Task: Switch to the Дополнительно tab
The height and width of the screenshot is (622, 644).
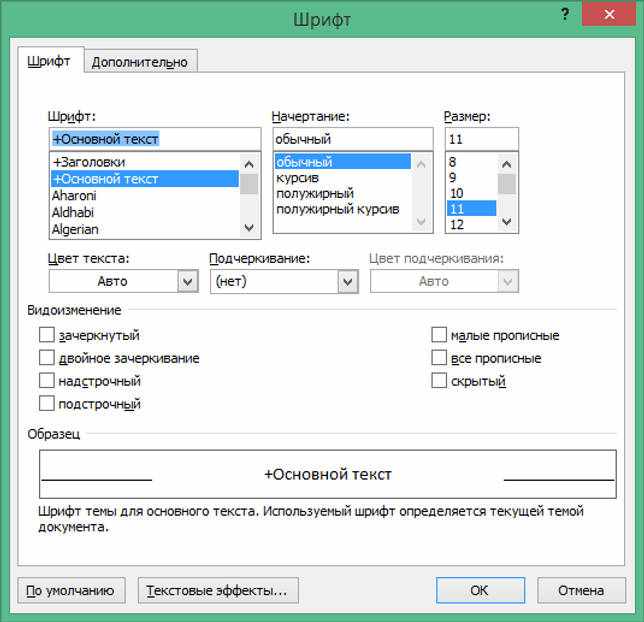Action: (x=140, y=62)
